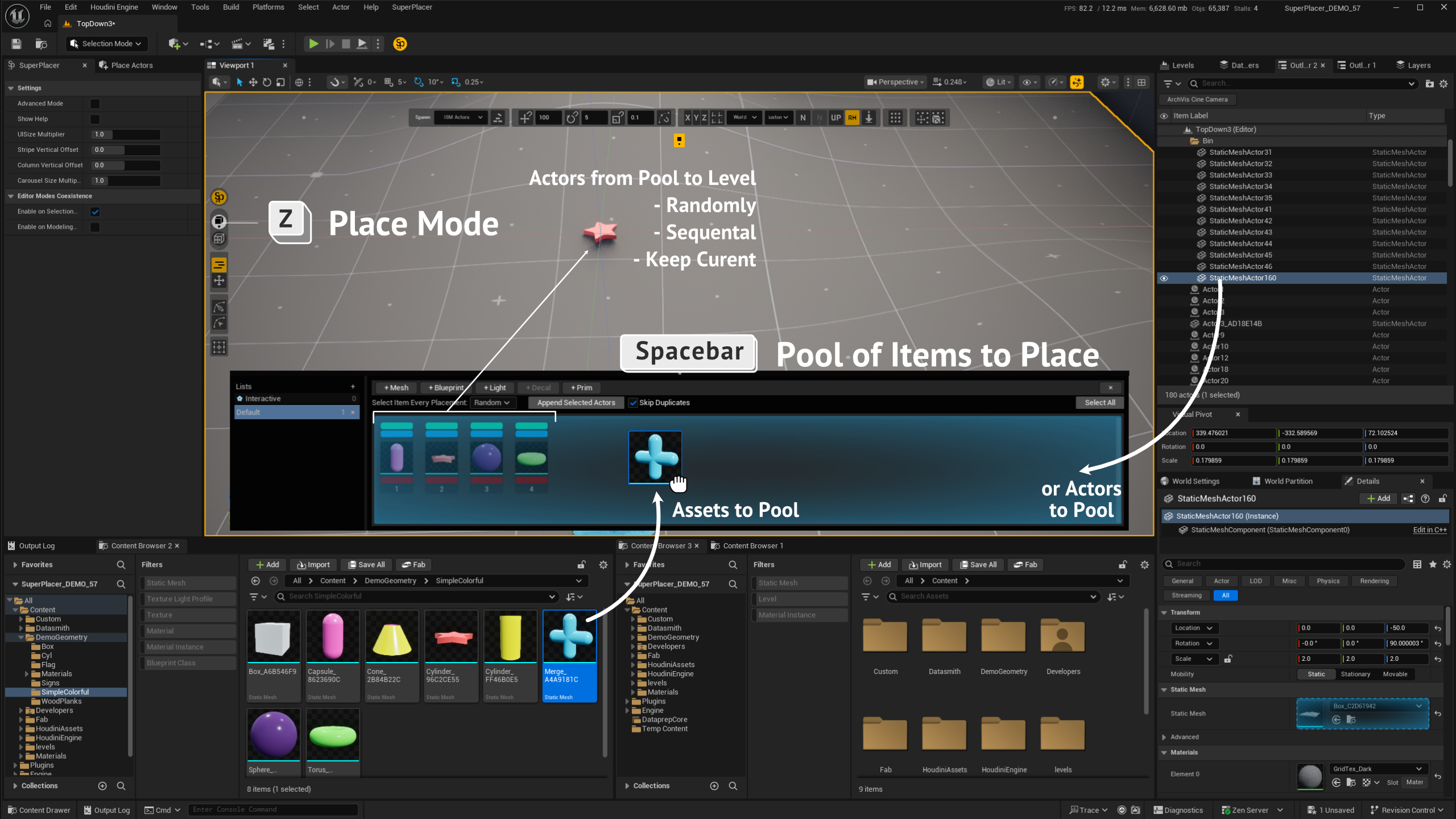Adjust the UISize Multiplier slider

tap(125, 135)
